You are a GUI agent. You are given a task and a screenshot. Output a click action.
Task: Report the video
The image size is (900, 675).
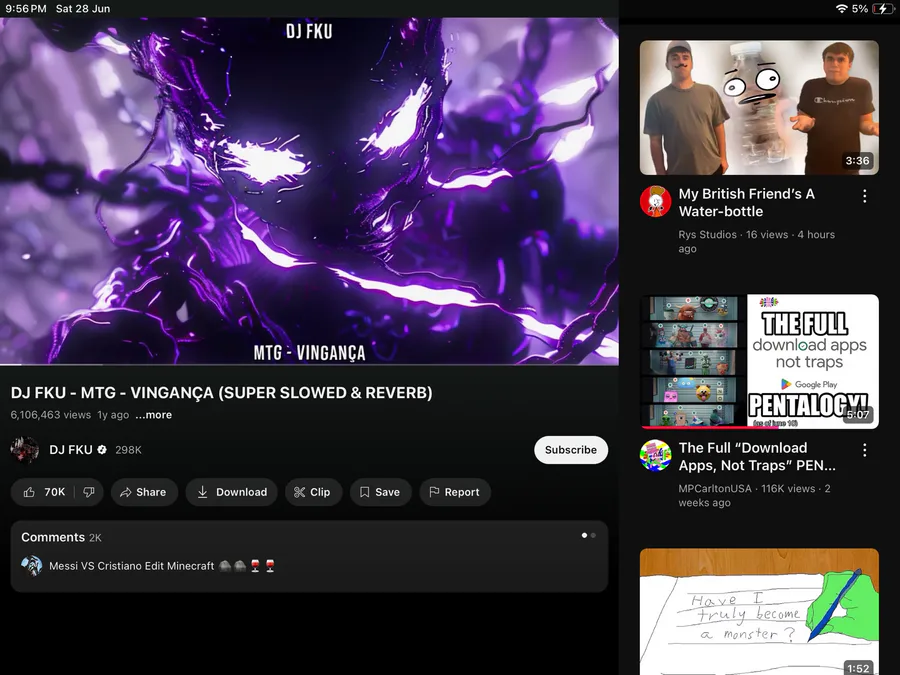pos(455,492)
